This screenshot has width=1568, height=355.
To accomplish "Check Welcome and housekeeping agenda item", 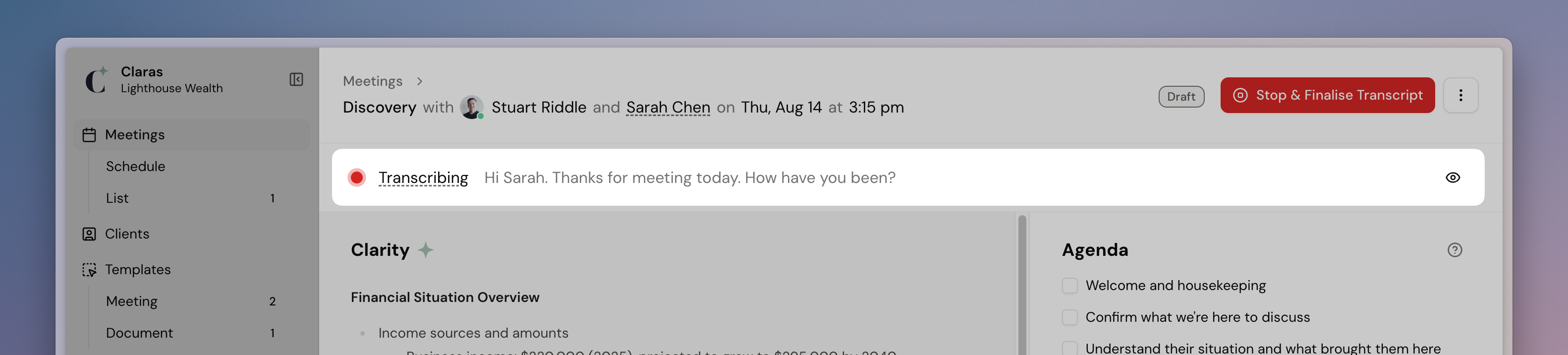I will coord(1069,286).
